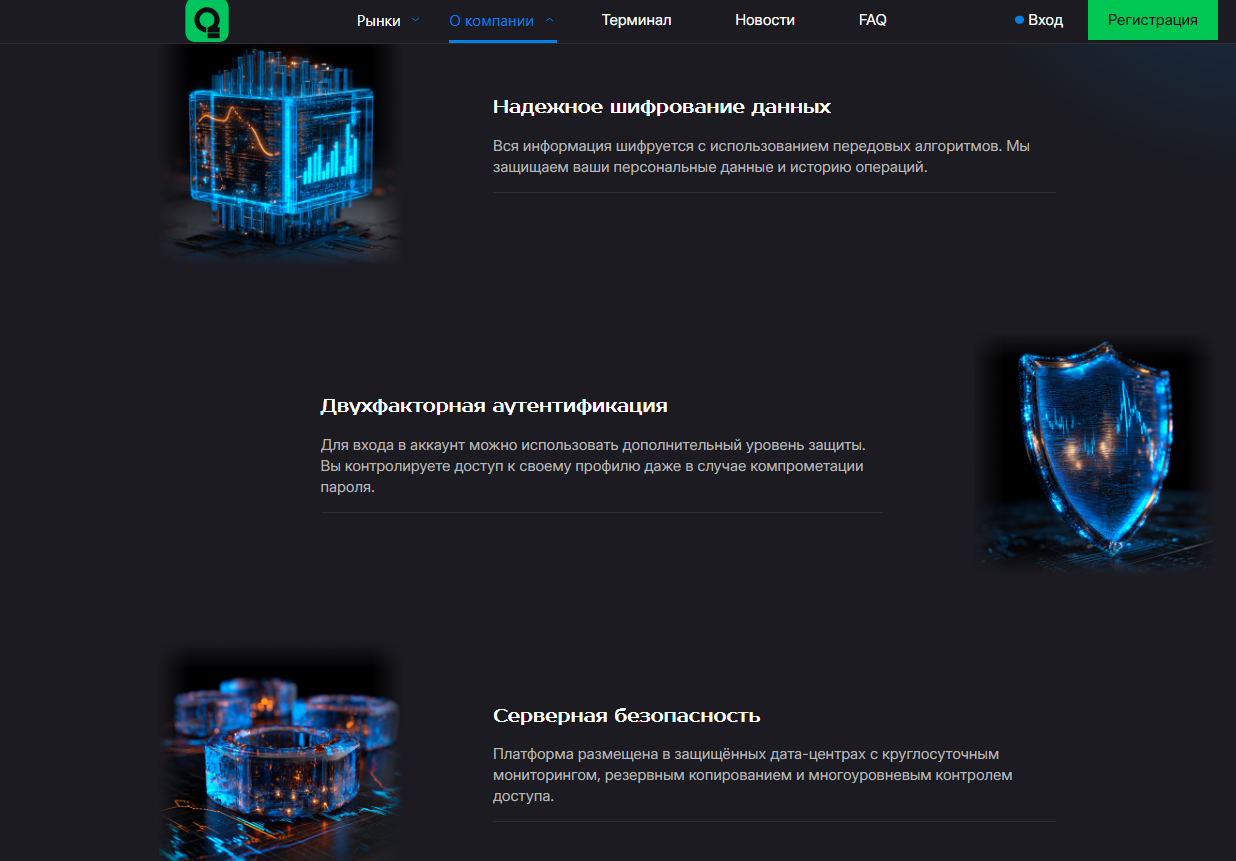Click the Надежное шифрование данных heading
The image size is (1236, 861).
point(661,107)
